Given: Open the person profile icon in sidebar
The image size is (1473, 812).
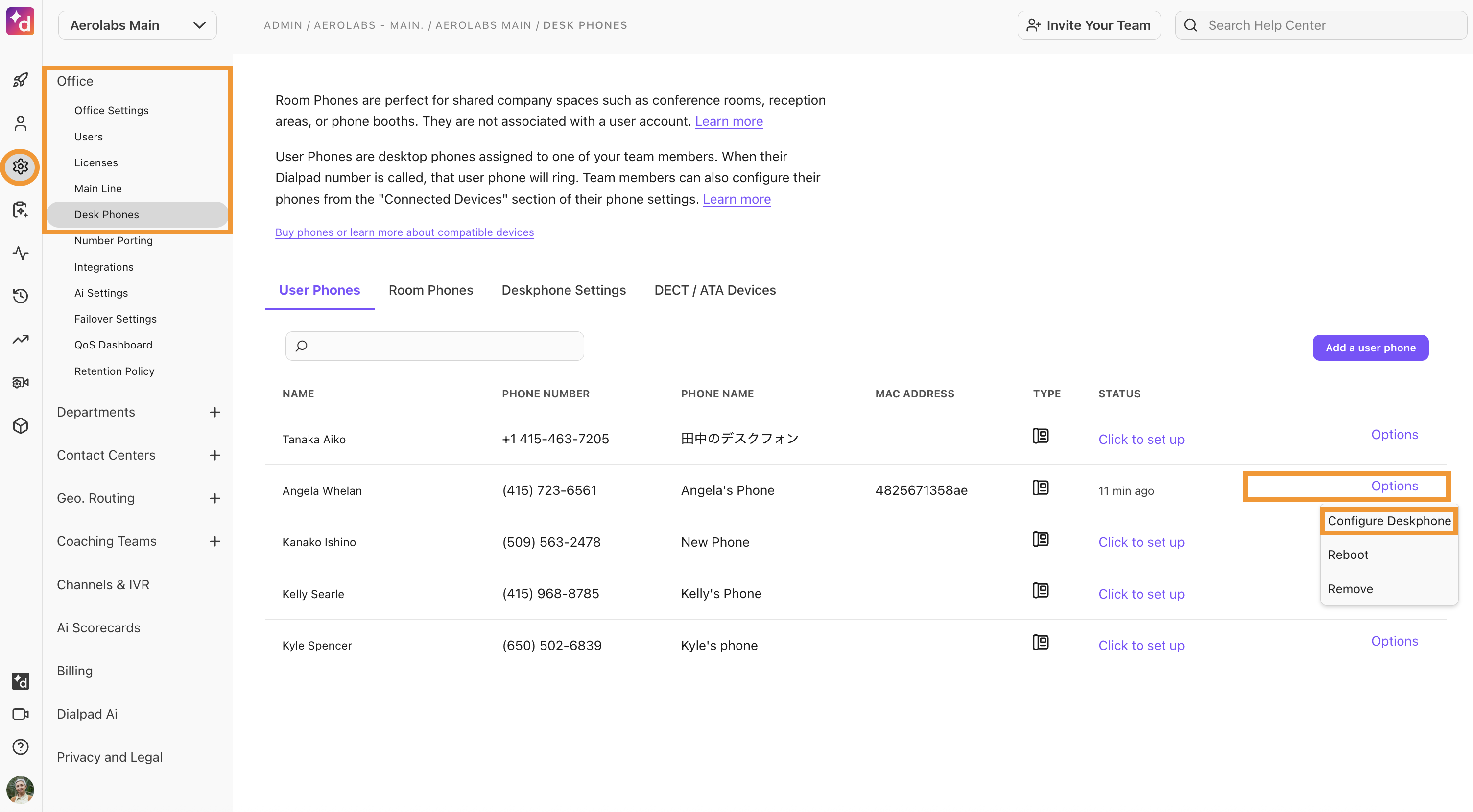Looking at the screenshot, I should tap(21, 123).
